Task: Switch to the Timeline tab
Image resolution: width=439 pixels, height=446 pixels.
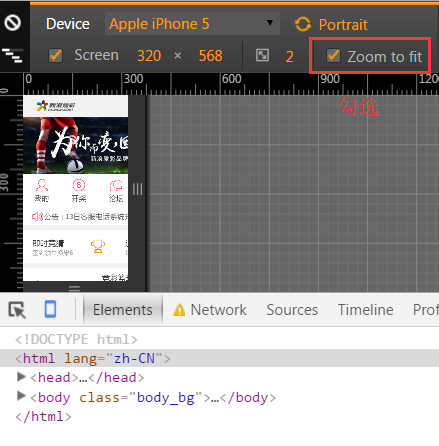Action: (366, 310)
